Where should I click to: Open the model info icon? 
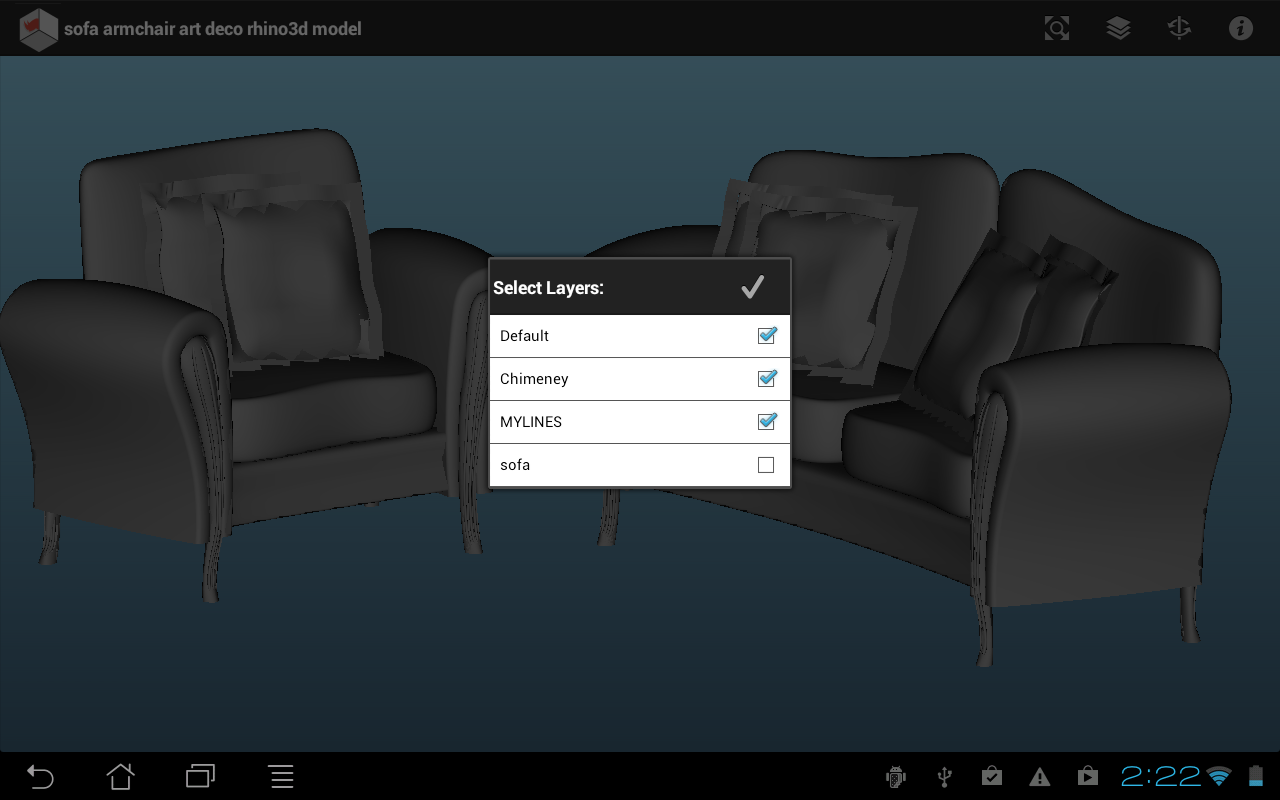pos(1240,28)
